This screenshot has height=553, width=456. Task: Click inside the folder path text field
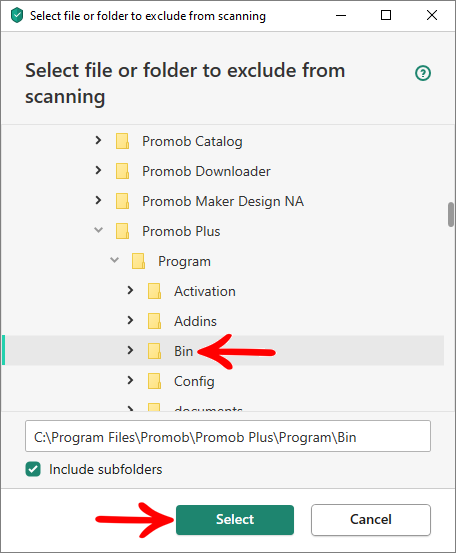(228, 436)
